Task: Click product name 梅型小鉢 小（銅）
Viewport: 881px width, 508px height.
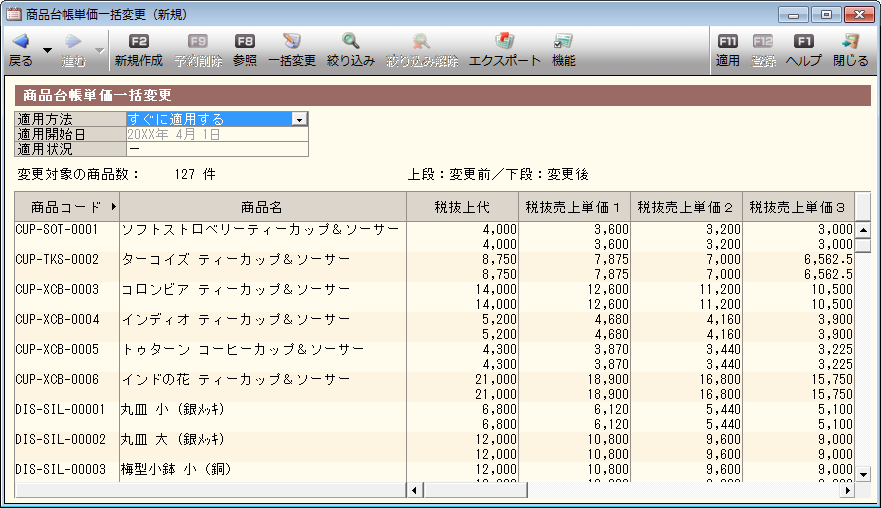Action: pos(176,469)
